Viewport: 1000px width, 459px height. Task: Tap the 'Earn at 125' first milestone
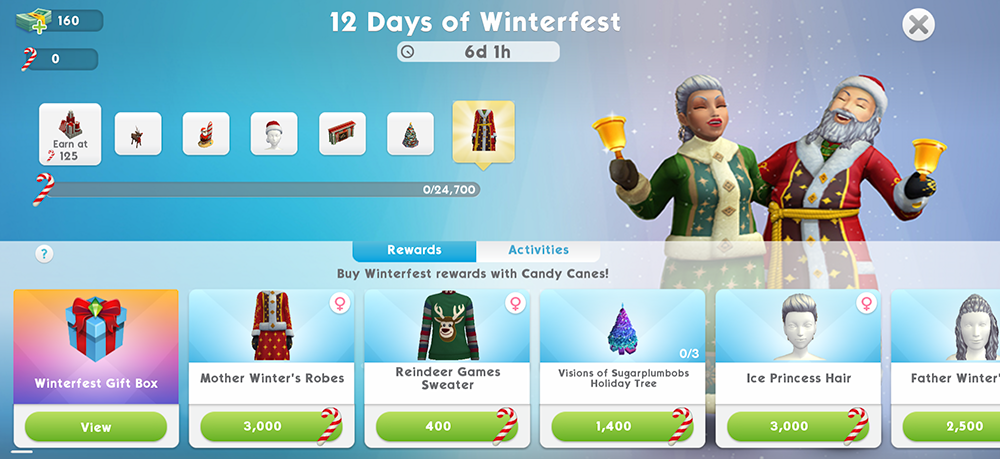pos(70,134)
